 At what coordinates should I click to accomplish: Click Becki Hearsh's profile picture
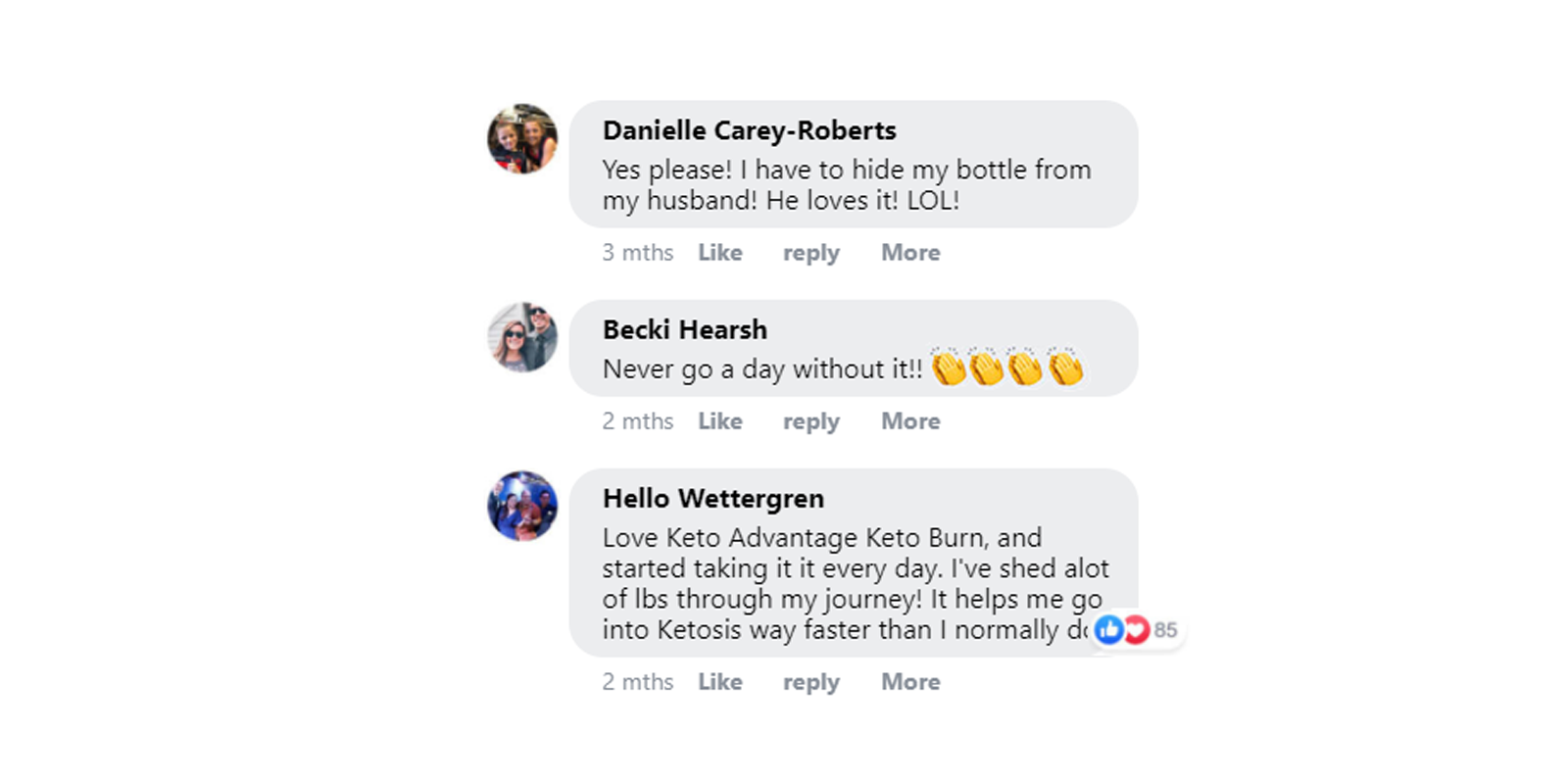point(522,337)
